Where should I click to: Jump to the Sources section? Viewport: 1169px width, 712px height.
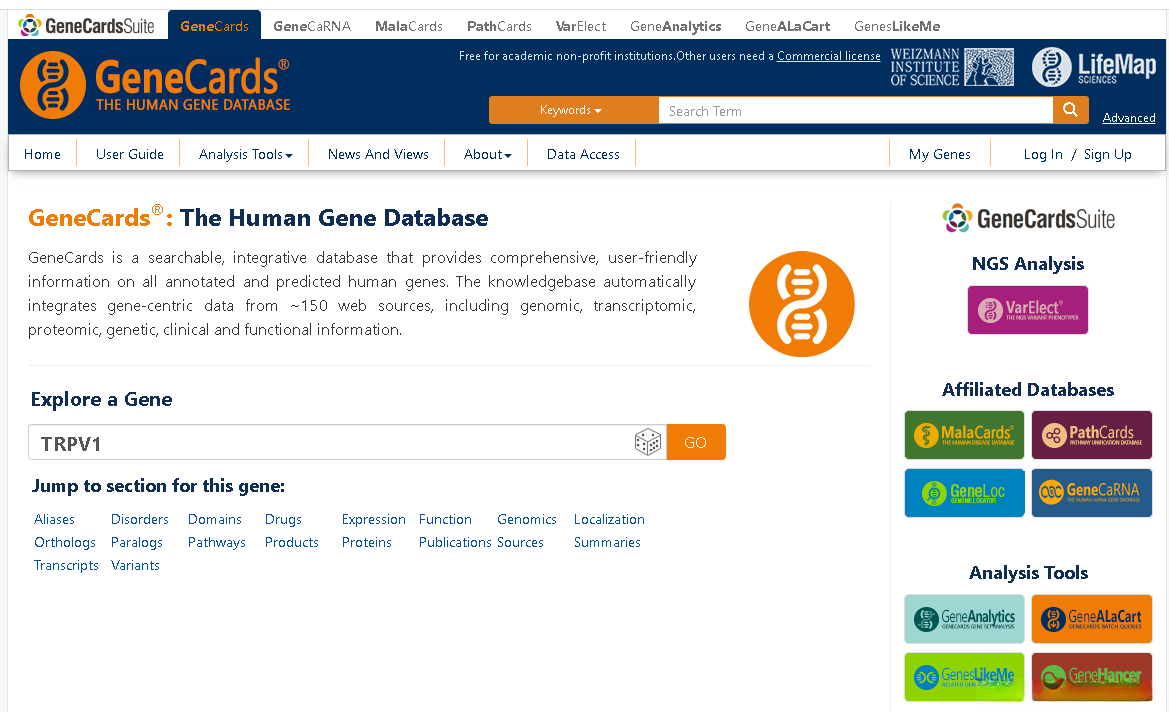(520, 542)
